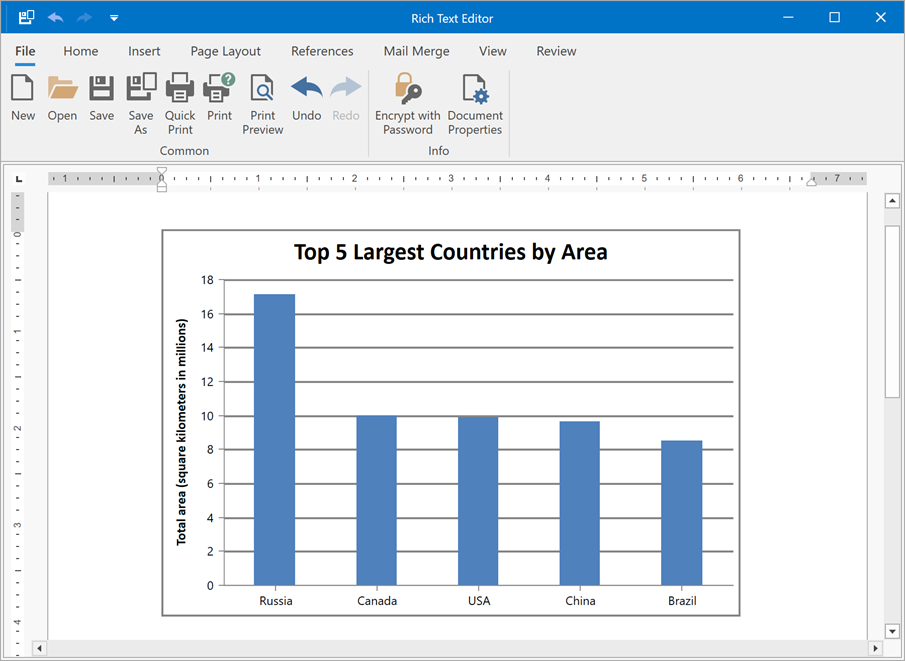The height and width of the screenshot is (661, 906).
Task: Print the document
Action: point(219,97)
